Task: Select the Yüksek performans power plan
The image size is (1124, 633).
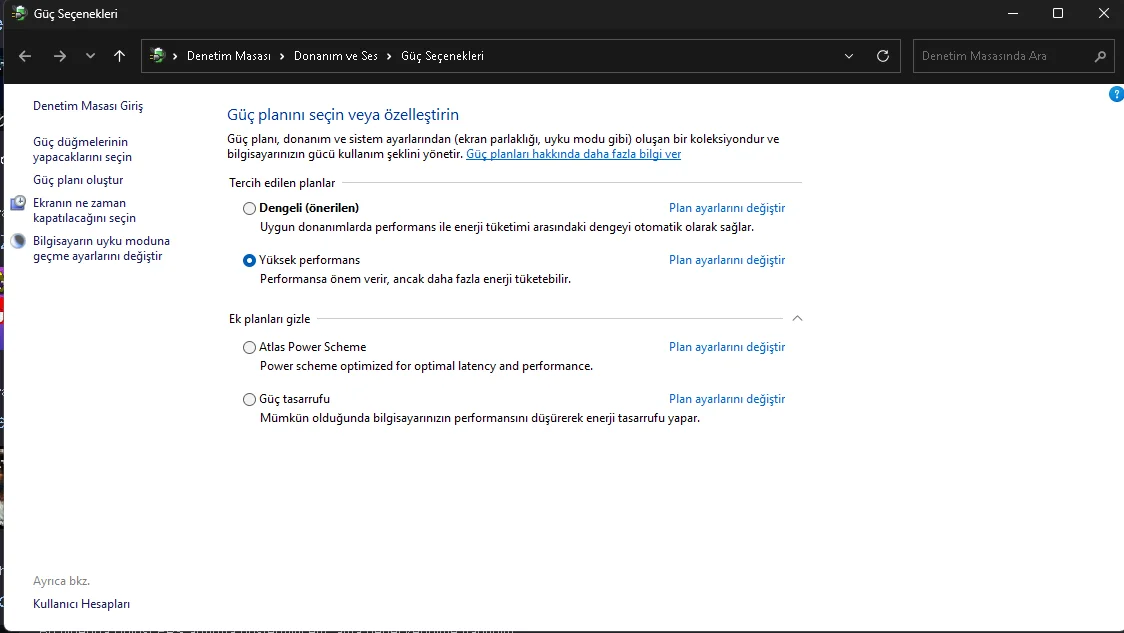Action: 249,260
